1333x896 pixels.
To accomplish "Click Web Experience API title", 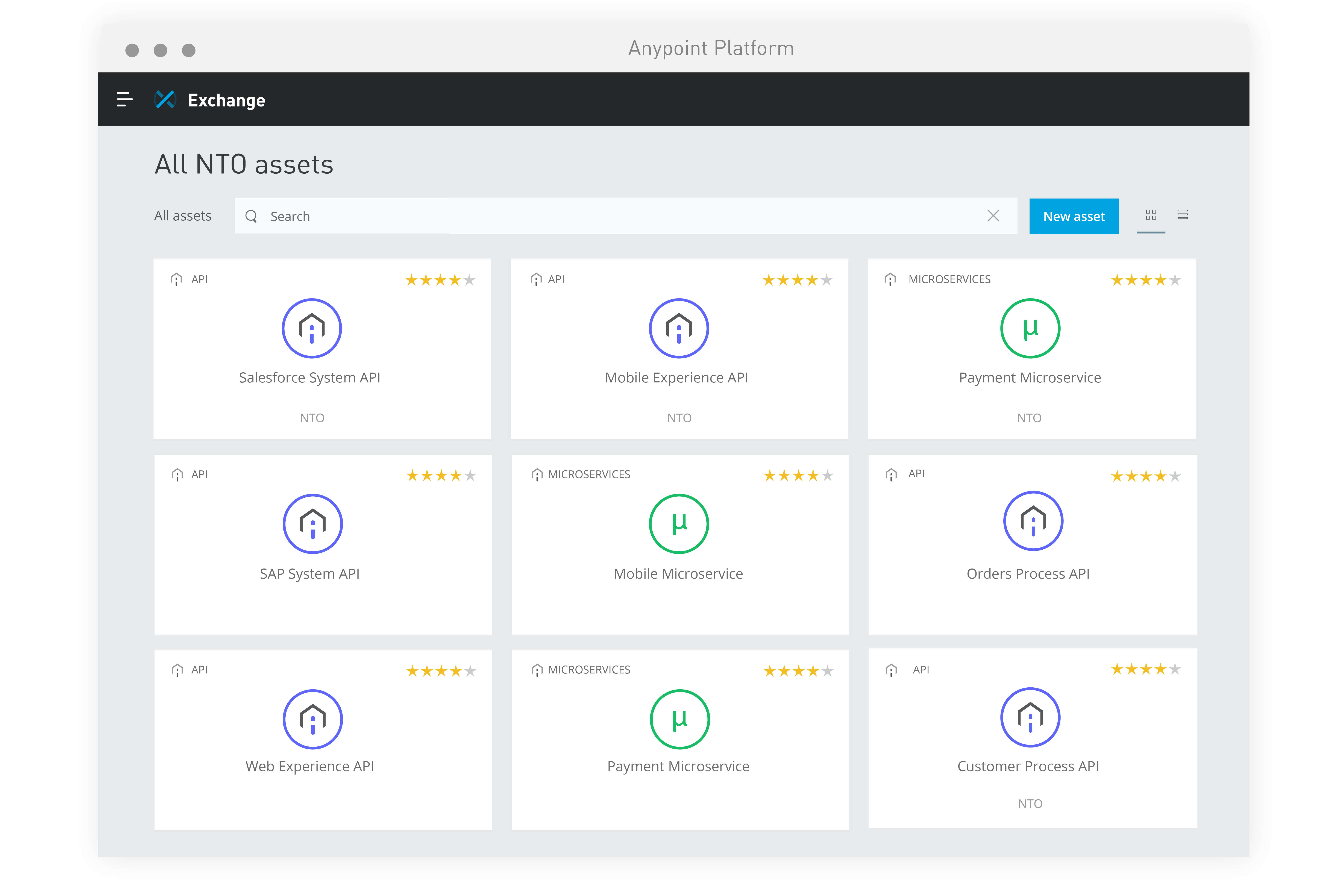I will pos(310,766).
